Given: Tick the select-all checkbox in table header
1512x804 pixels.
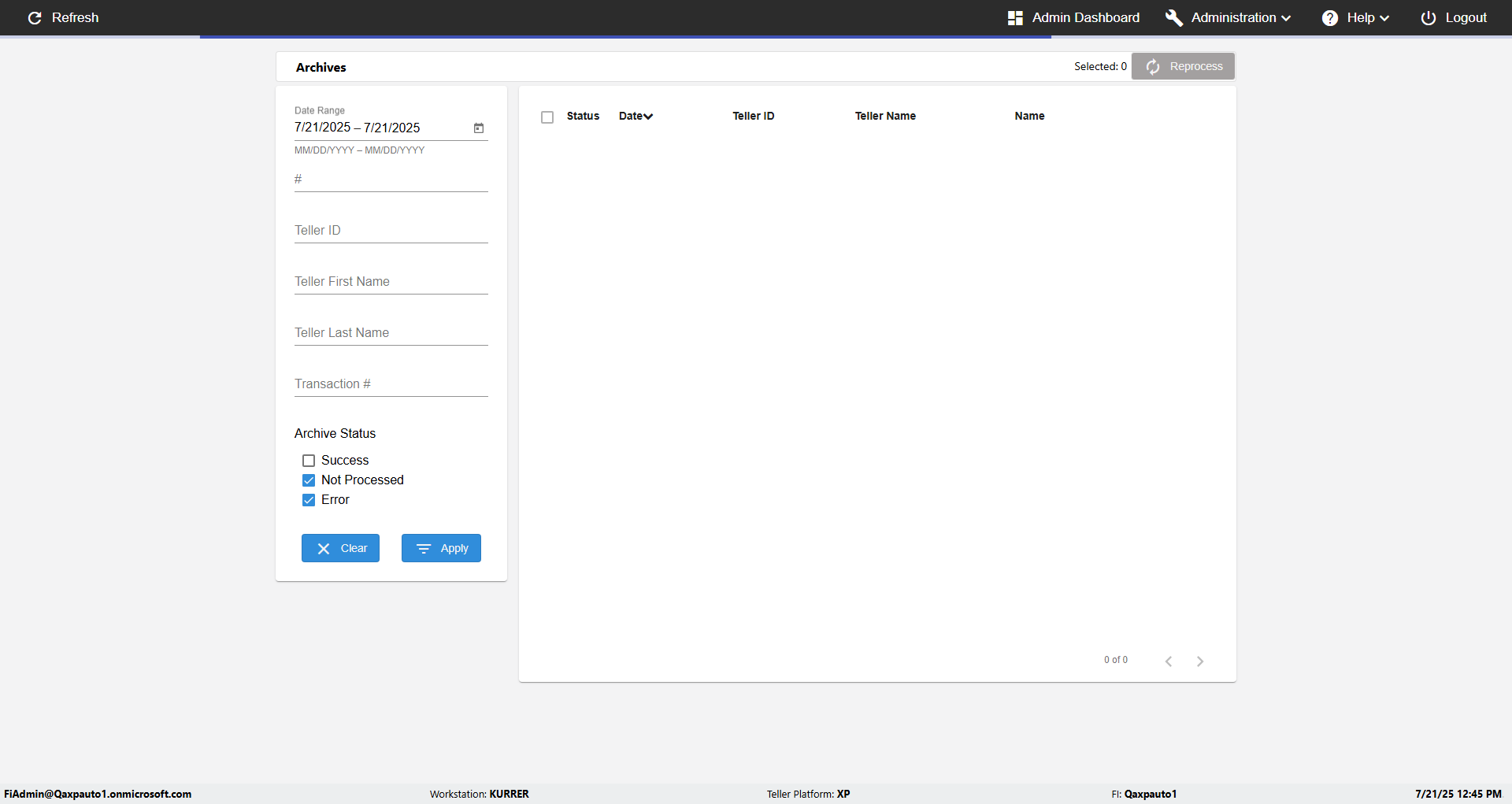Looking at the screenshot, I should pyautogui.click(x=547, y=117).
